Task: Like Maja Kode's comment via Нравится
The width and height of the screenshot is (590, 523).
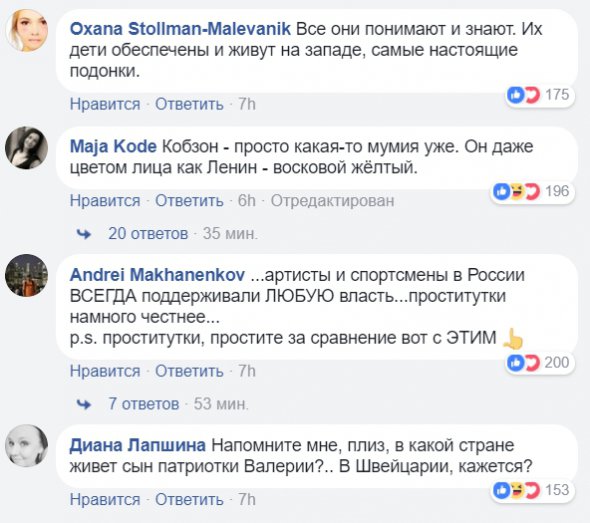Action: click(105, 201)
